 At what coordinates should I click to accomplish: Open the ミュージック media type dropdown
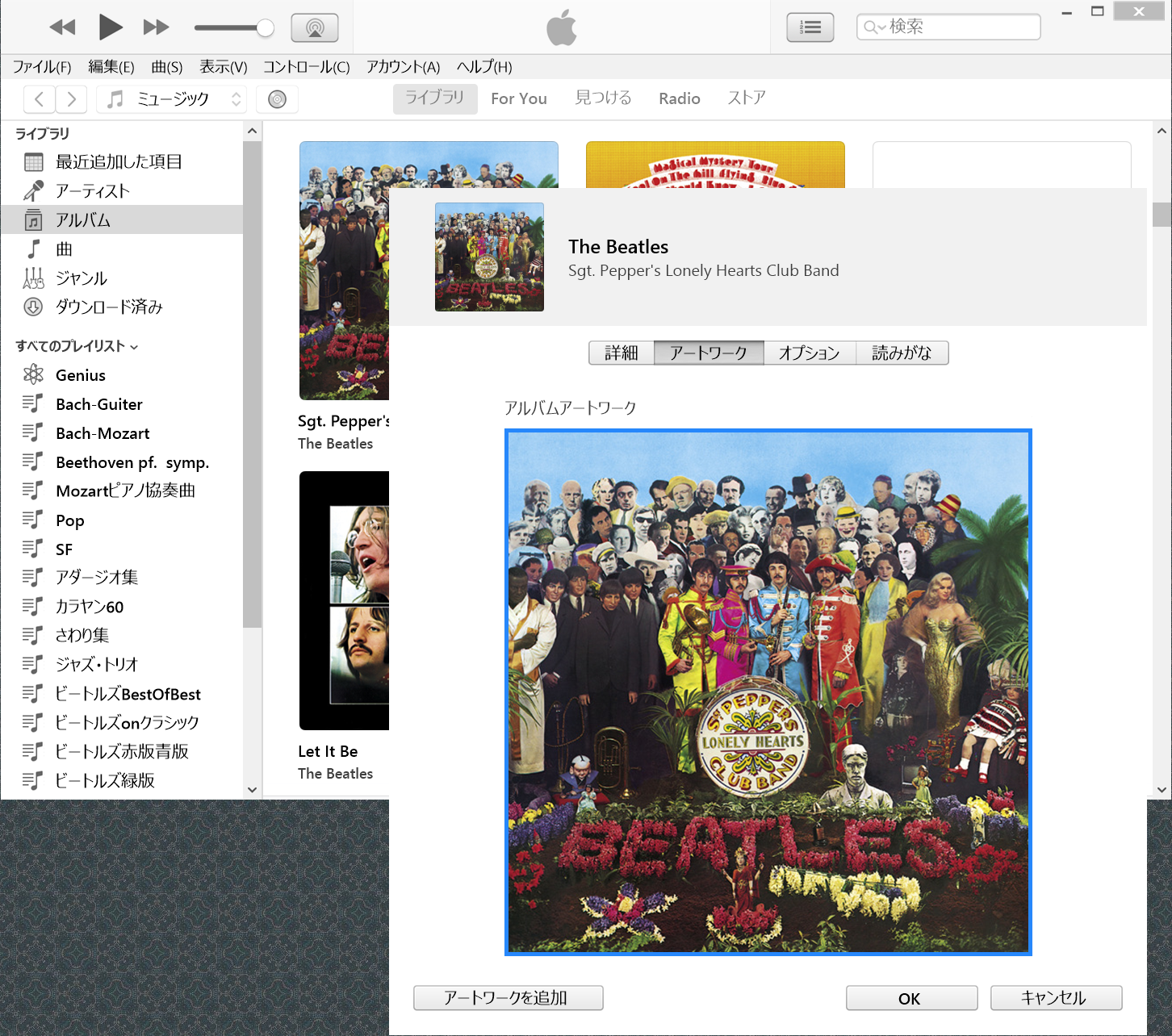click(x=172, y=99)
